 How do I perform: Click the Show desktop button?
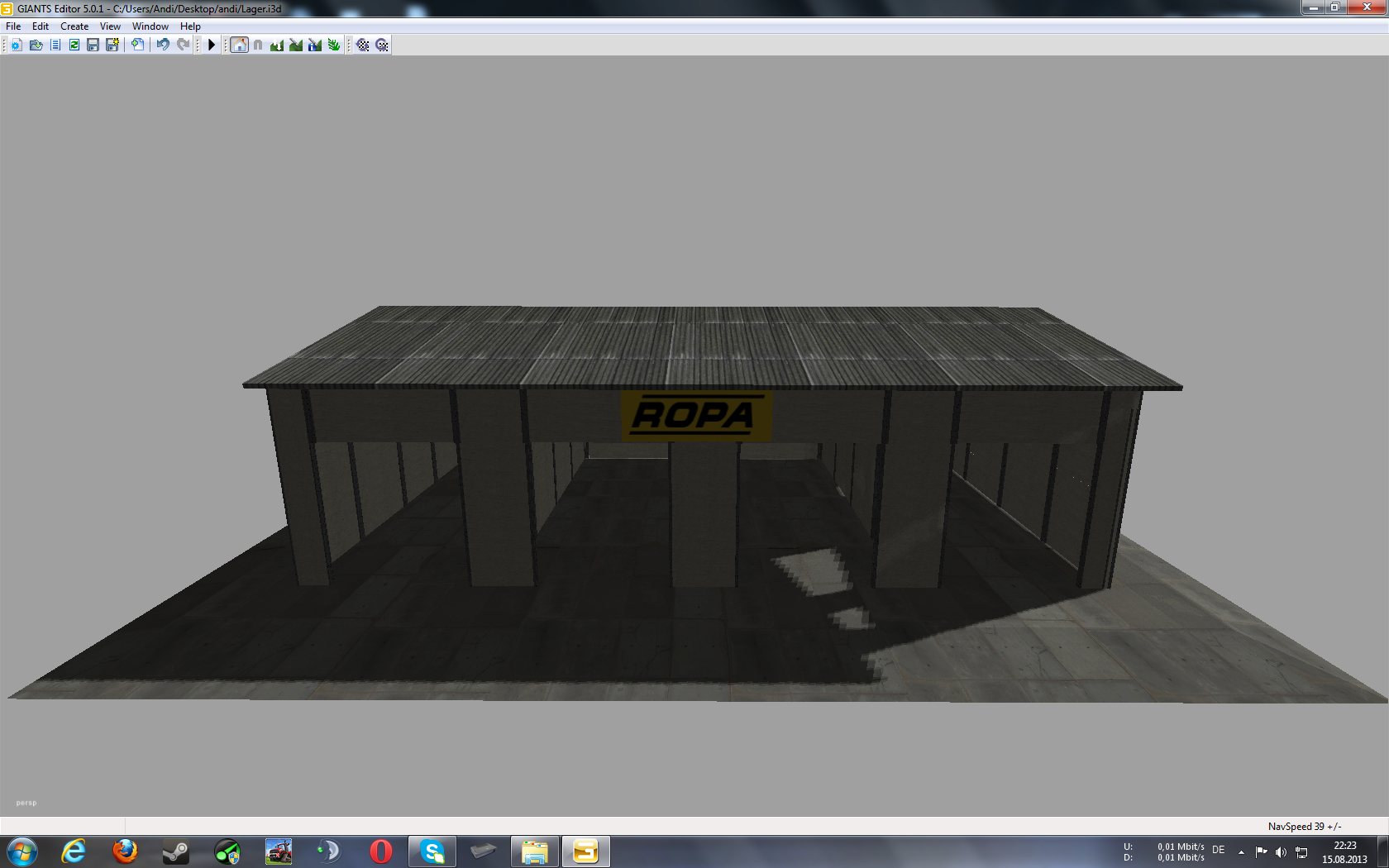(x=1382, y=851)
